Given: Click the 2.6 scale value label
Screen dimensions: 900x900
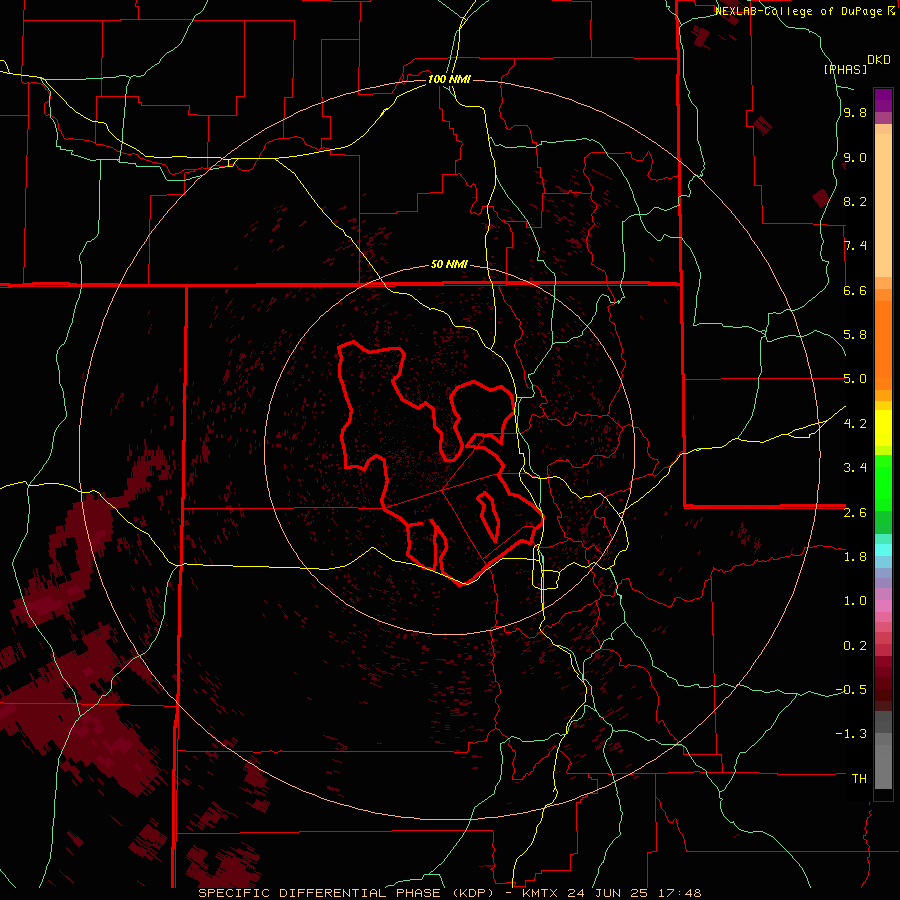Looking at the screenshot, I should coord(855,513).
